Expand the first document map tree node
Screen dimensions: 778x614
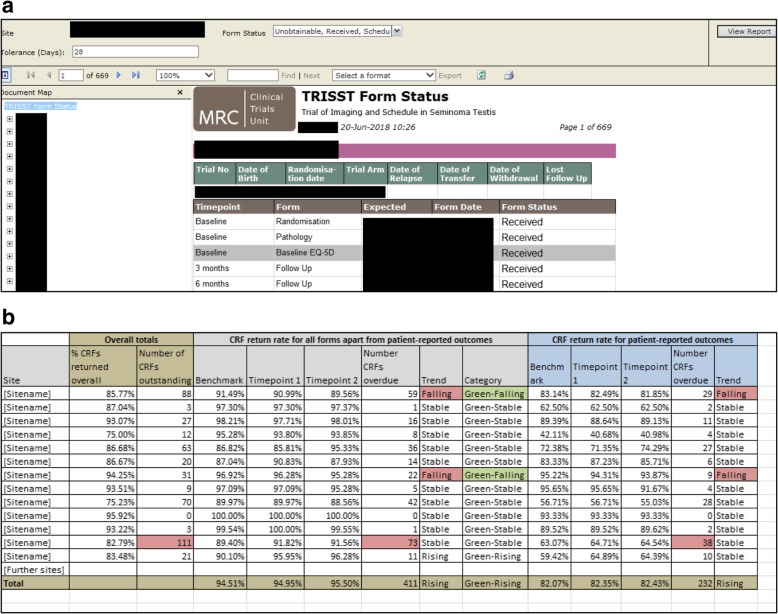point(9,119)
